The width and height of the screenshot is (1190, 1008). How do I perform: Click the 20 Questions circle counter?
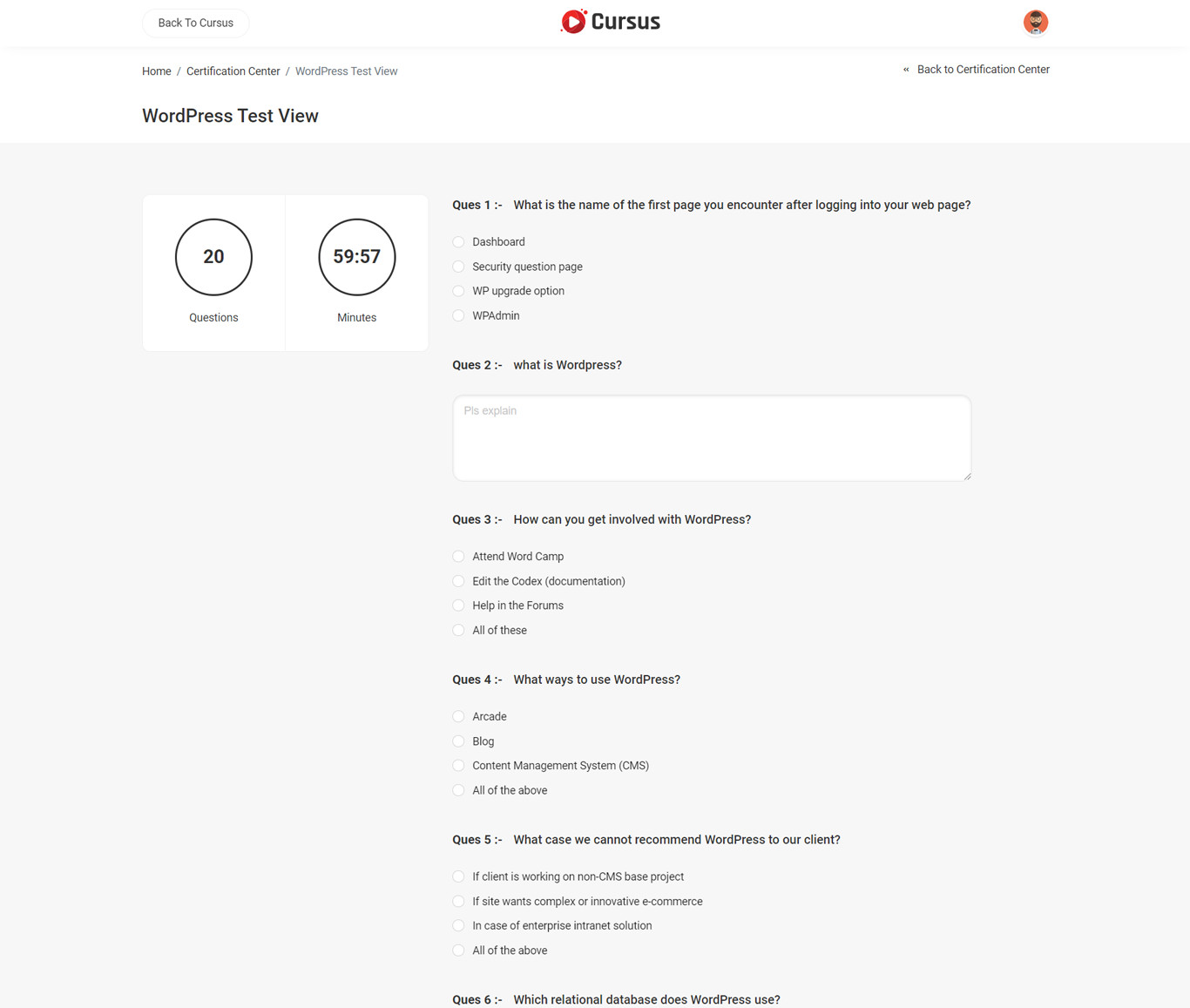(x=213, y=257)
